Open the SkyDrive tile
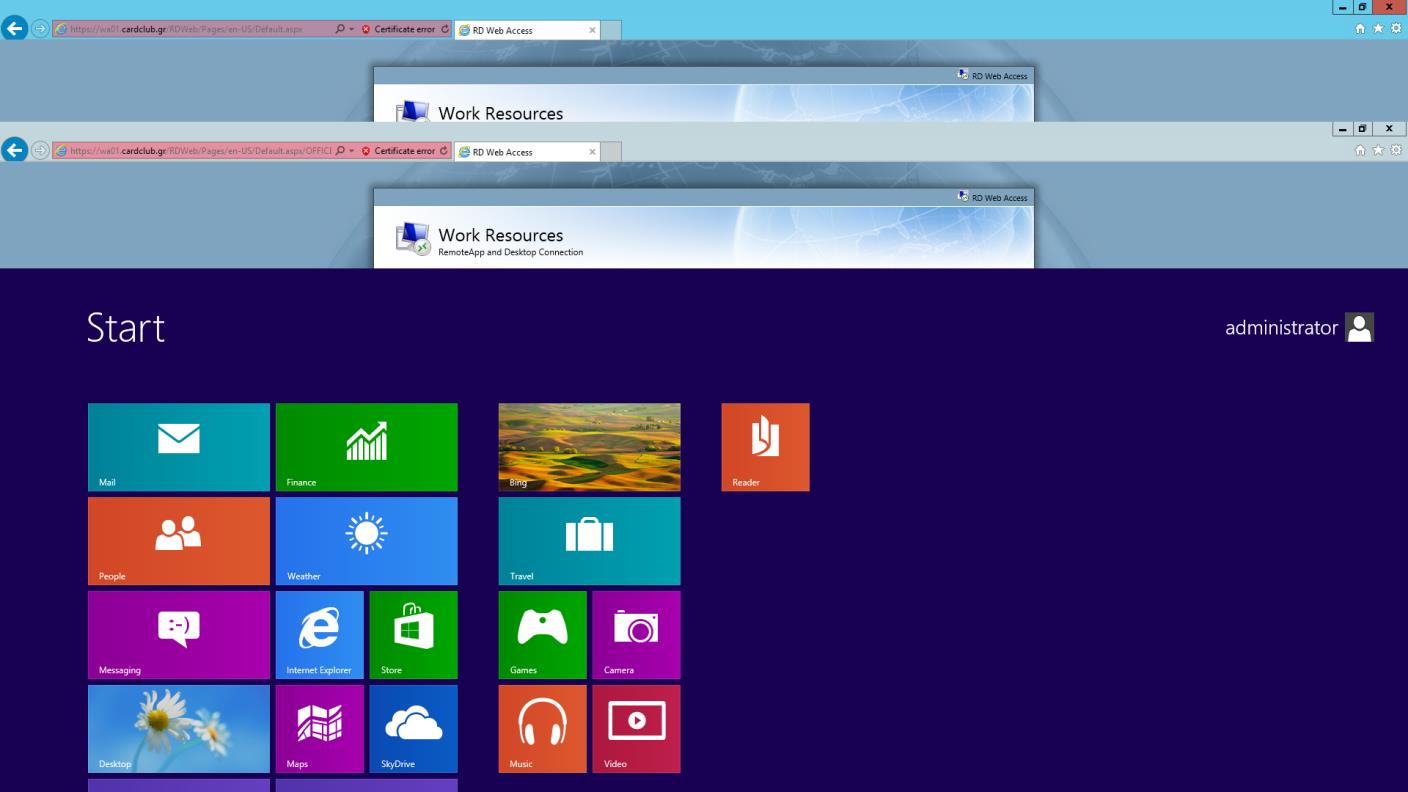Screen dimensions: 1408x792 [x=413, y=729]
